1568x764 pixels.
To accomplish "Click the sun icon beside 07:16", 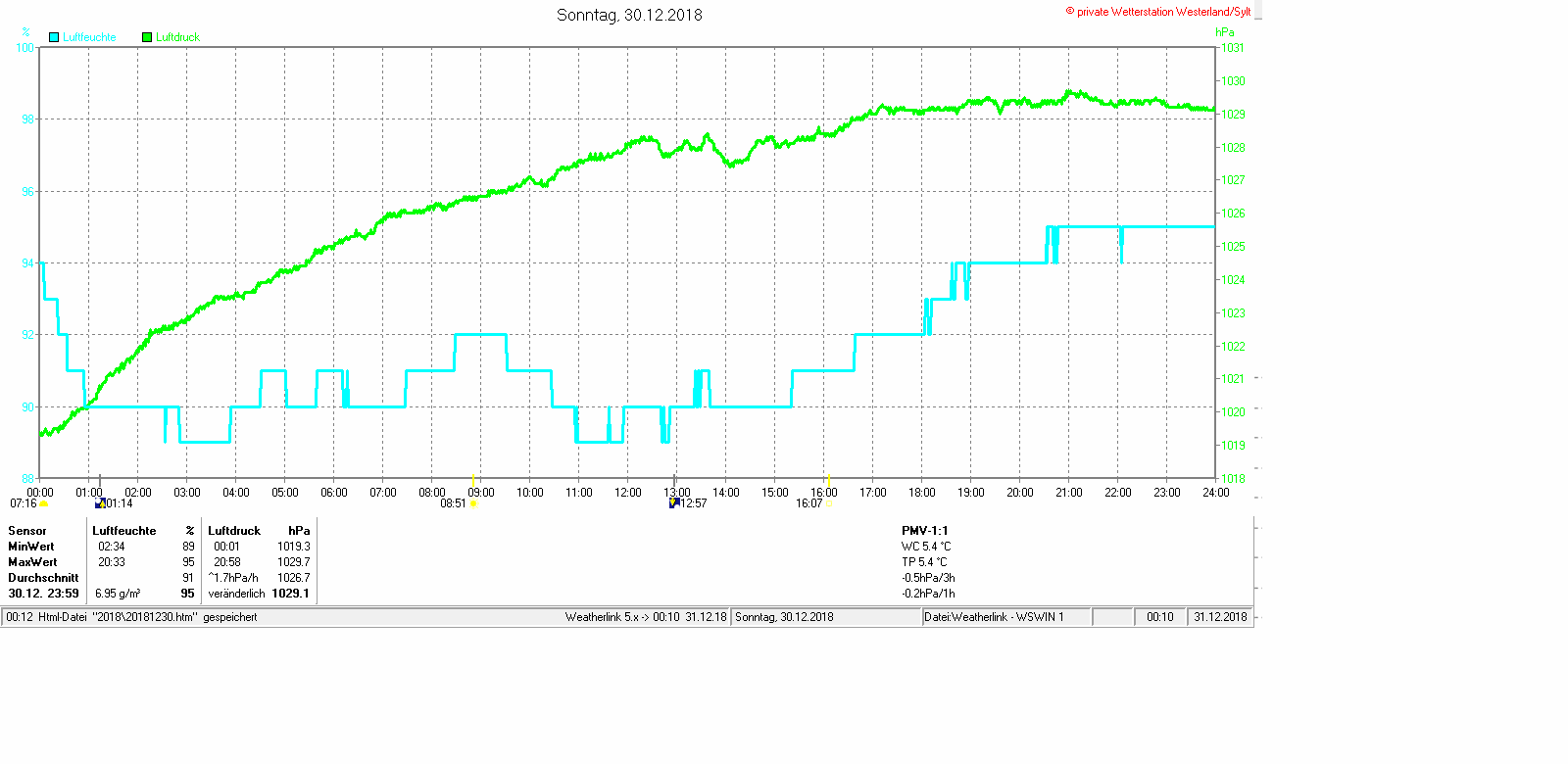I will [44, 503].
